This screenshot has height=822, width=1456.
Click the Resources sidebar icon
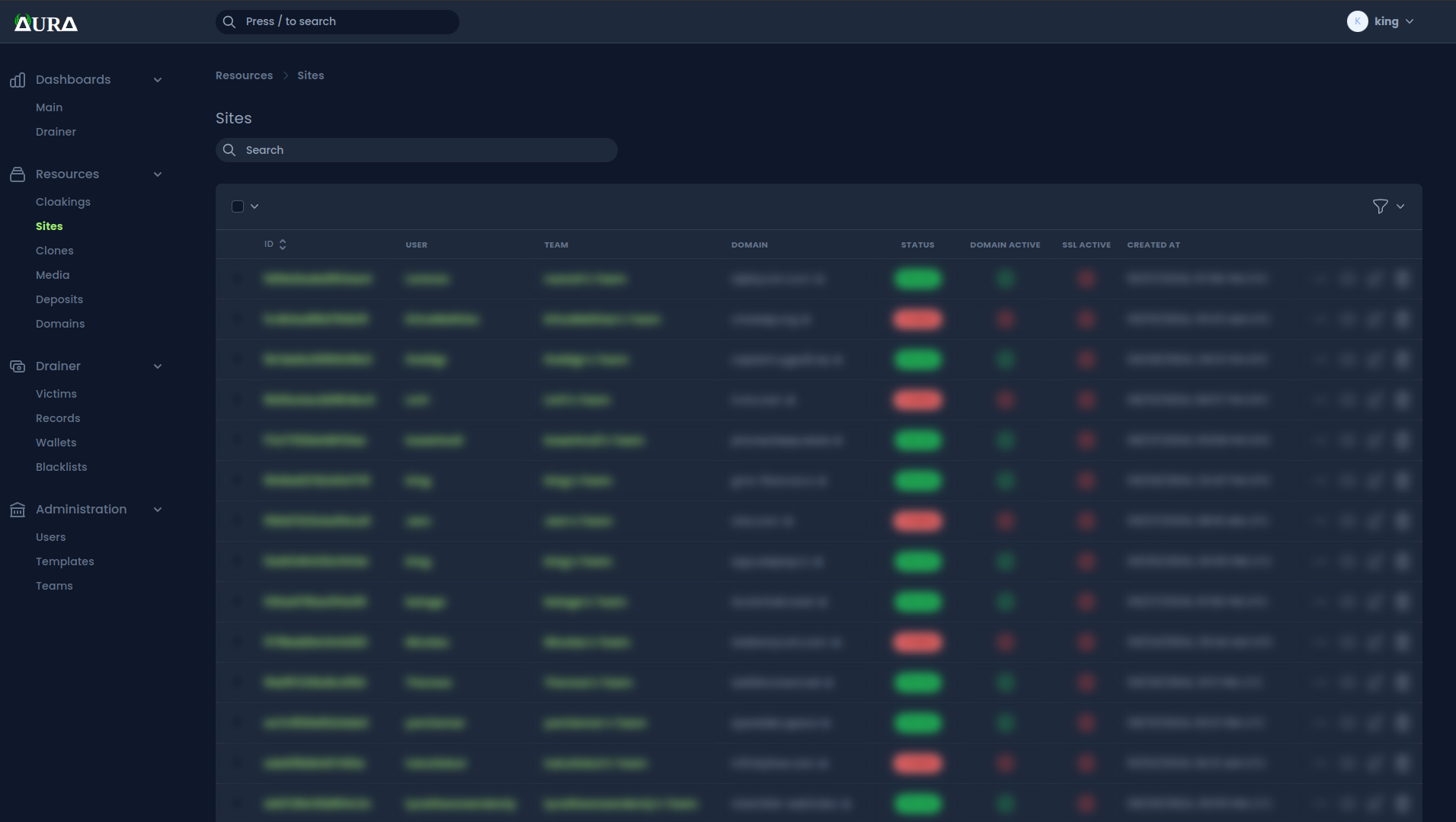18,174
